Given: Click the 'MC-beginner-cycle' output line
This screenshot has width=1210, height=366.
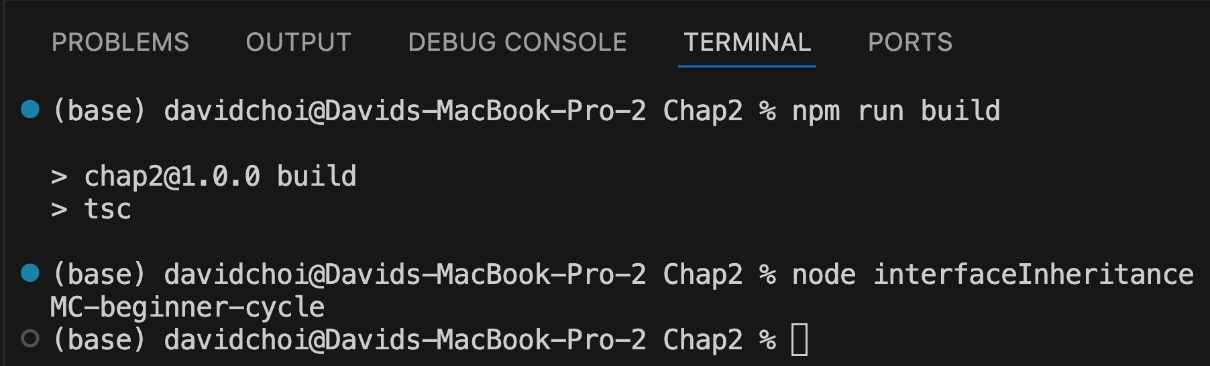Looking at the screenshot, I should pos(187,307).
